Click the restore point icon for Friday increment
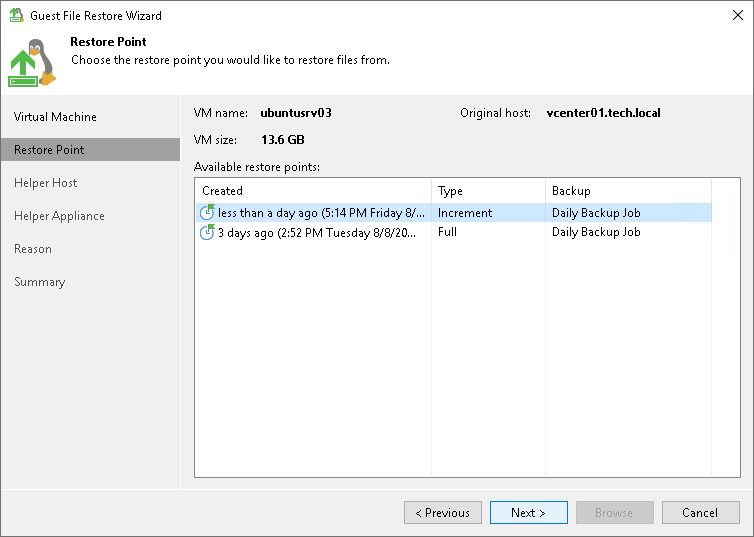Screen dimensions: 754x537 point(207,212)
